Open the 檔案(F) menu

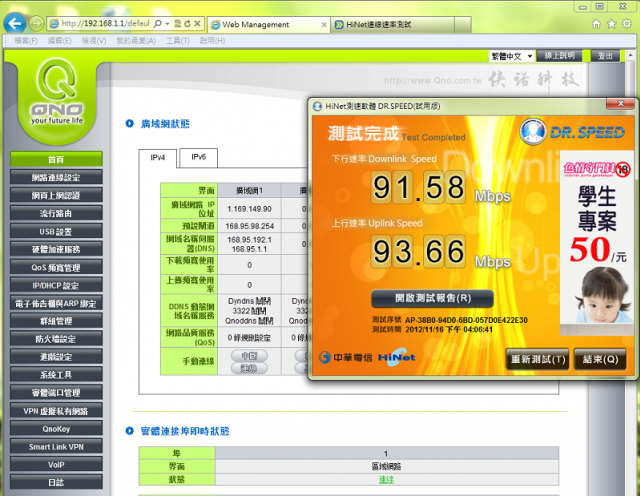click(26, 41)
